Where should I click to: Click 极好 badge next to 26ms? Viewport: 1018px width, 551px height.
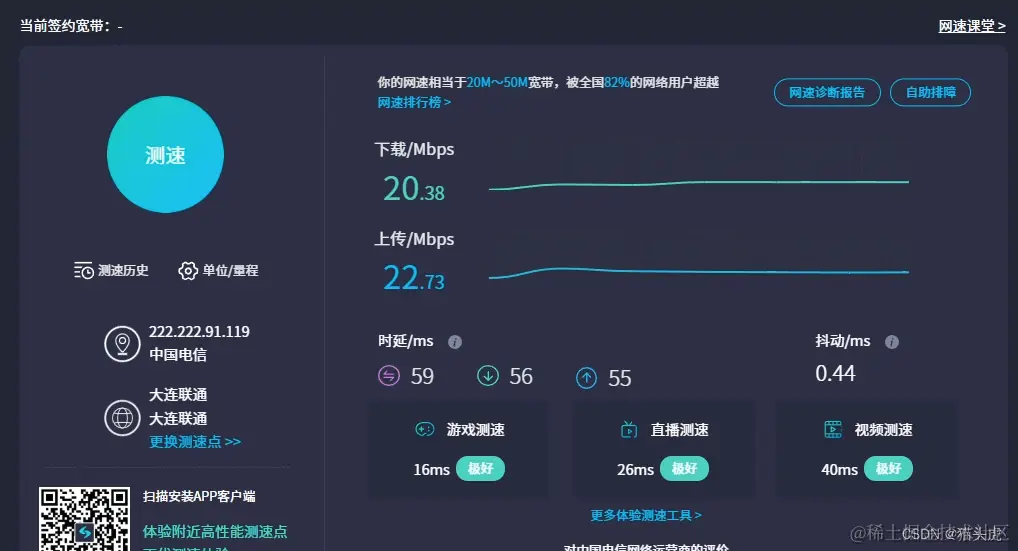coord(684,469)
